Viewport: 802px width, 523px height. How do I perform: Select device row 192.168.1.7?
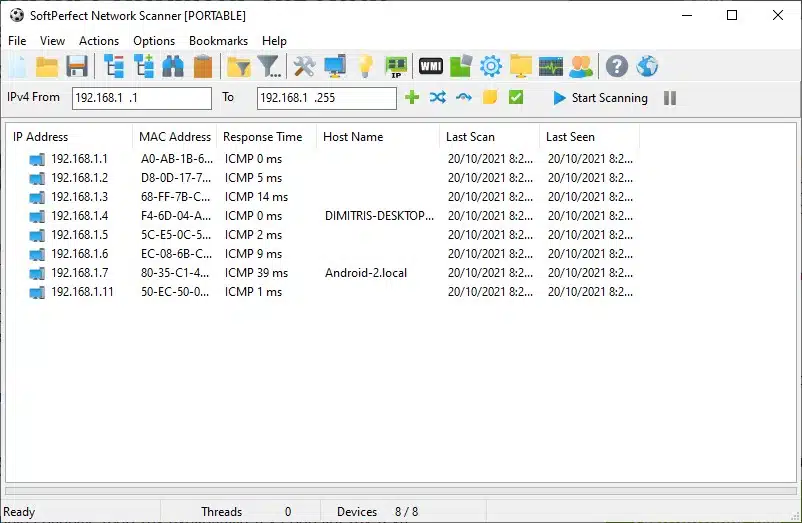pyautogui.click(x=324, y=273)
